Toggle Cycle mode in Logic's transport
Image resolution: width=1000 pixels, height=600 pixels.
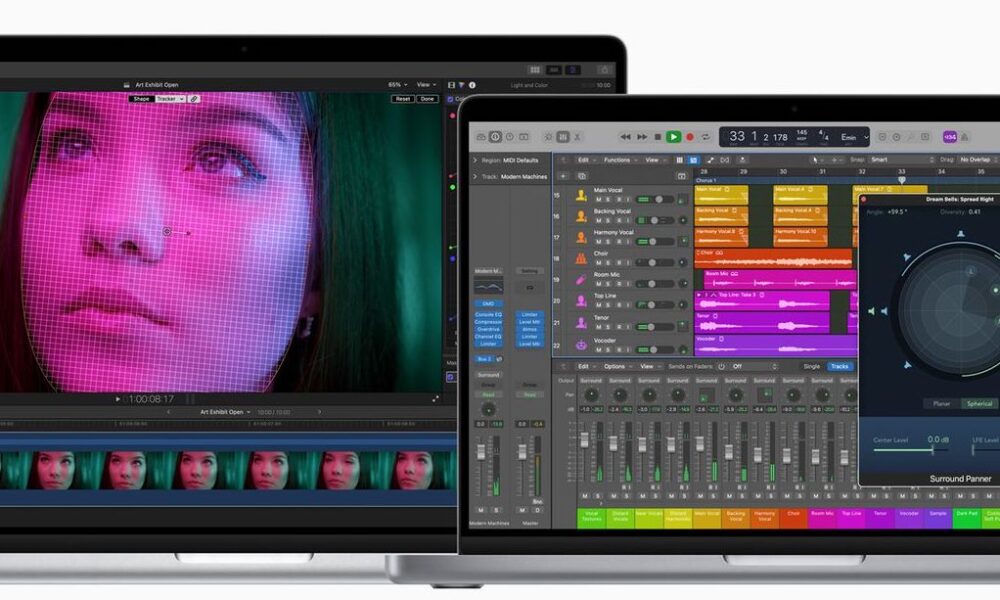705,137
